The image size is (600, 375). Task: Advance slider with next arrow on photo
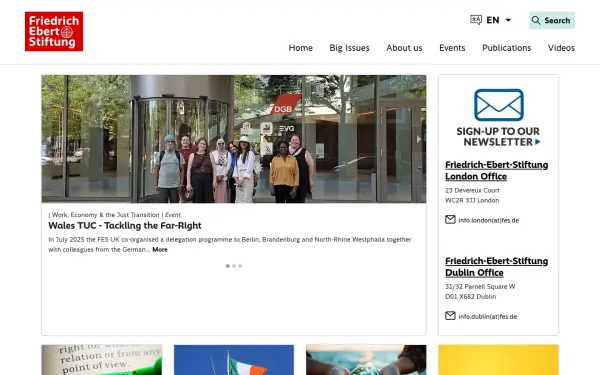[419, 139]
